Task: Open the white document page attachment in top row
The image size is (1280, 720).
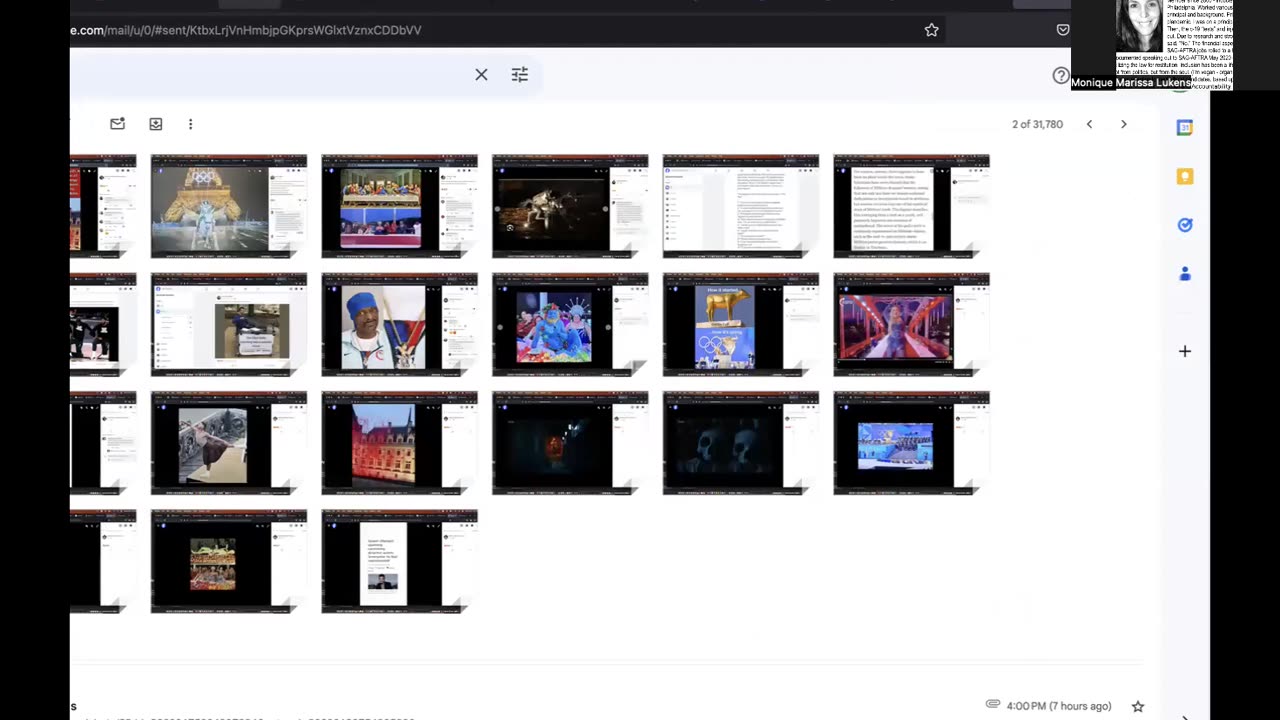Action: (x=741, y=206)
